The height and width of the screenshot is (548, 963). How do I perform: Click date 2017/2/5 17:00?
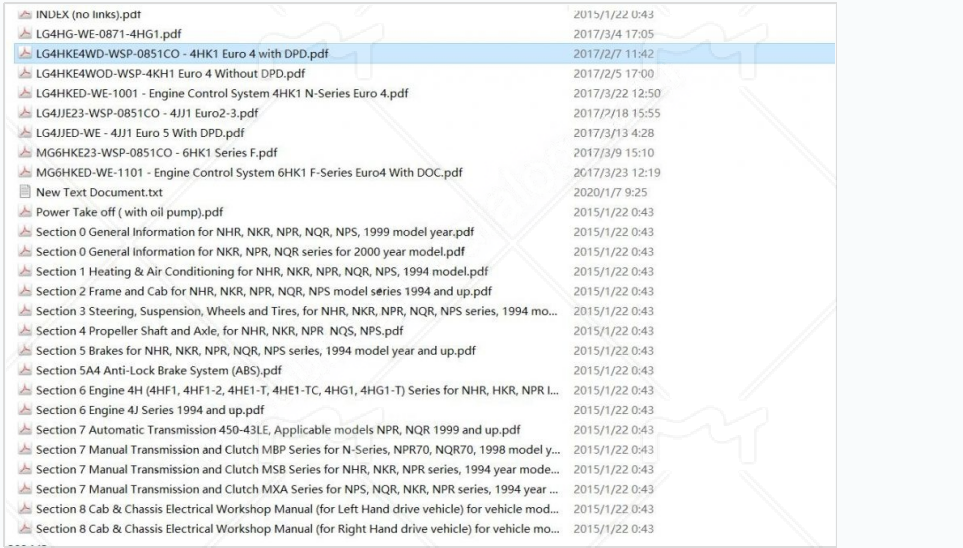[614, 73]
